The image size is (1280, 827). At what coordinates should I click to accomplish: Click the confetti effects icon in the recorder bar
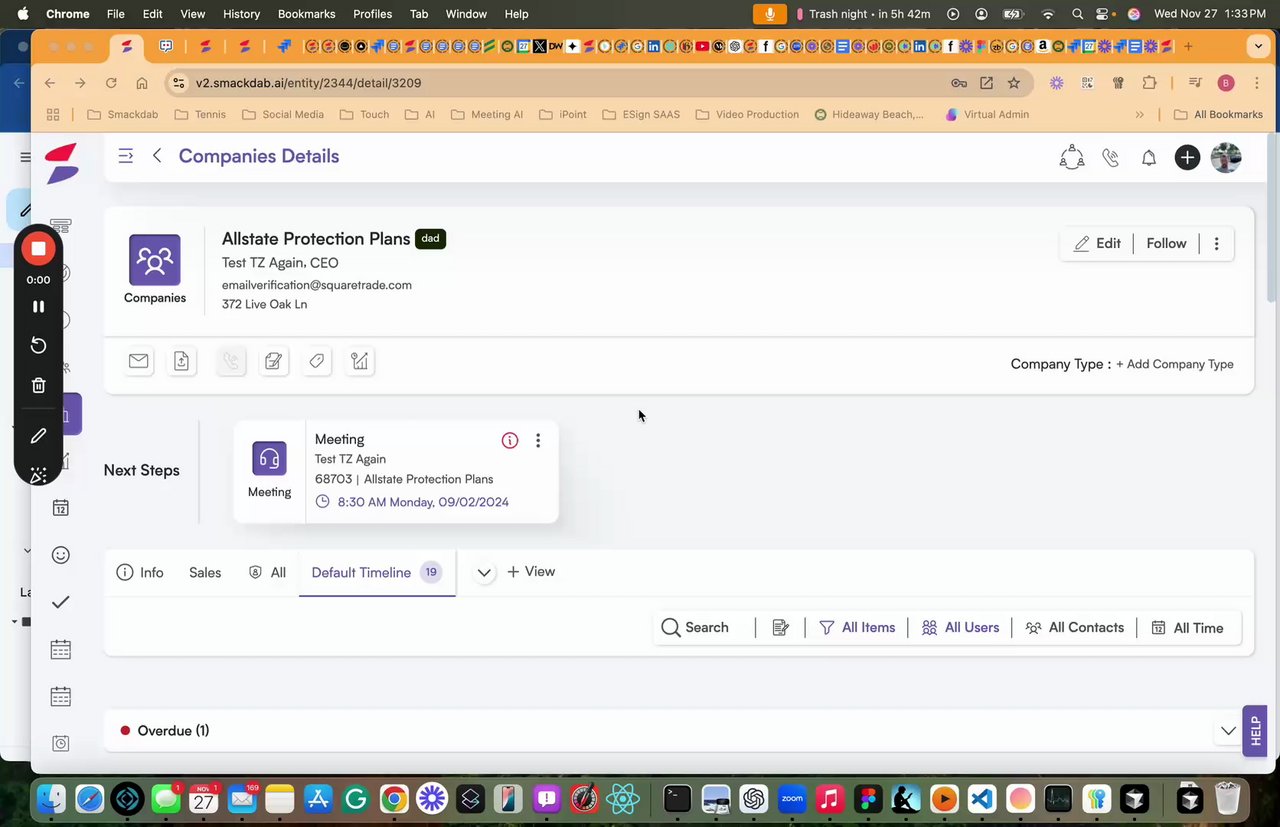(x=39, y=475)
